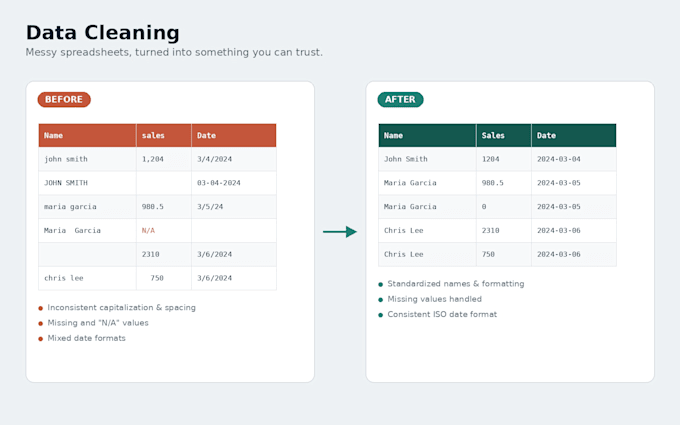Click the Inconsistent capitalization & spacing text
680x425 pixels.
(121, 307)
